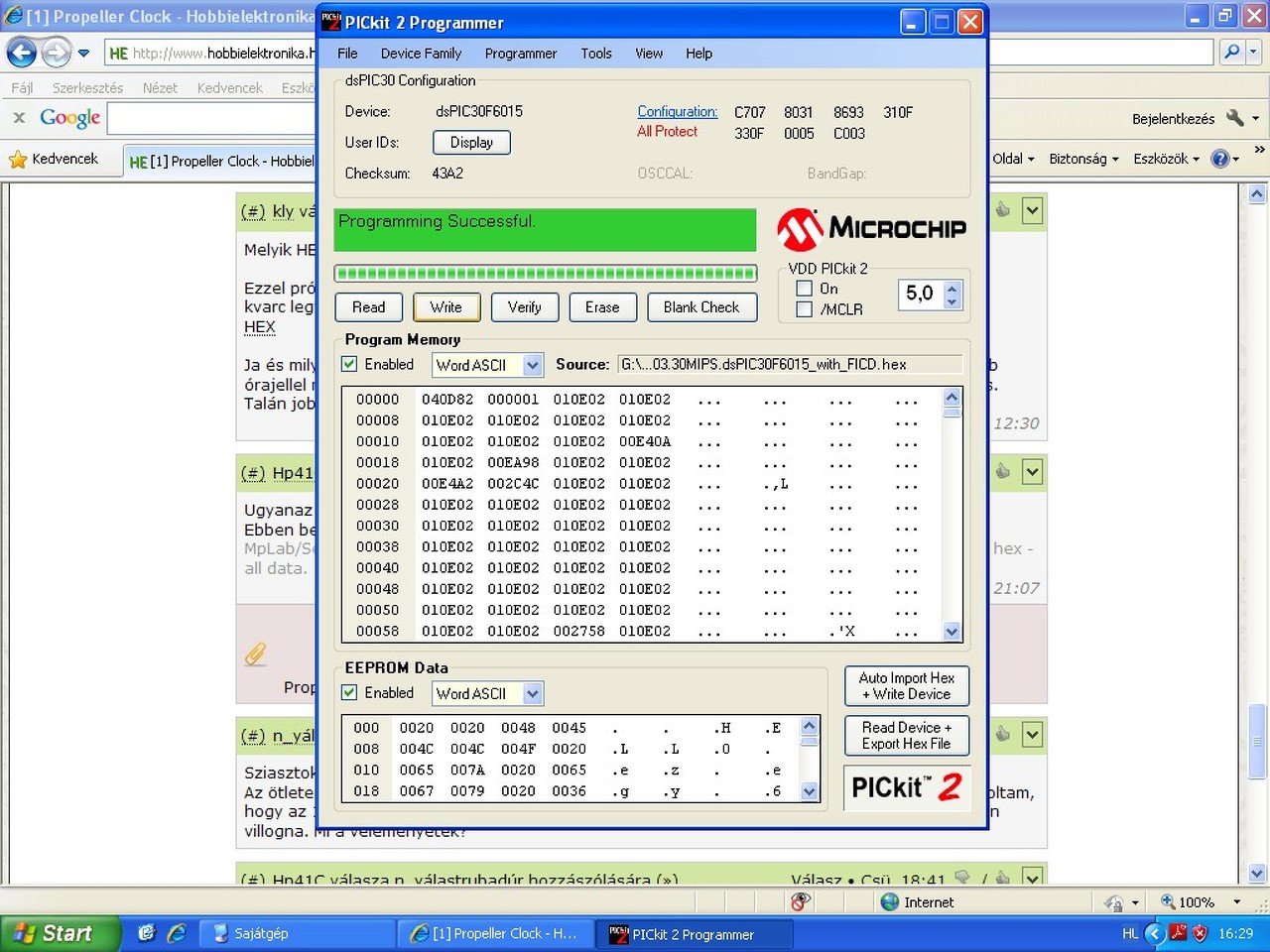Viewport: 1270px width, 952px height.
Task: Open Google toolbar wrench settings
Action: pos(1235,118)
